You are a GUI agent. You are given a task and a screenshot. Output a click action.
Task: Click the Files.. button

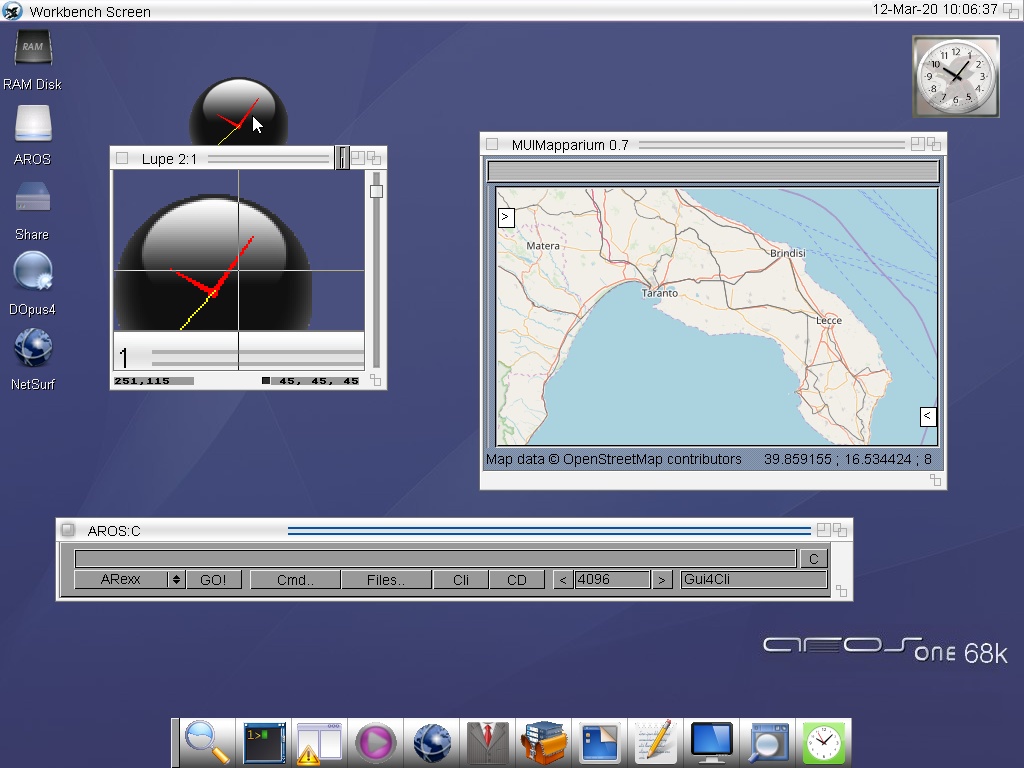pos(386,580)
